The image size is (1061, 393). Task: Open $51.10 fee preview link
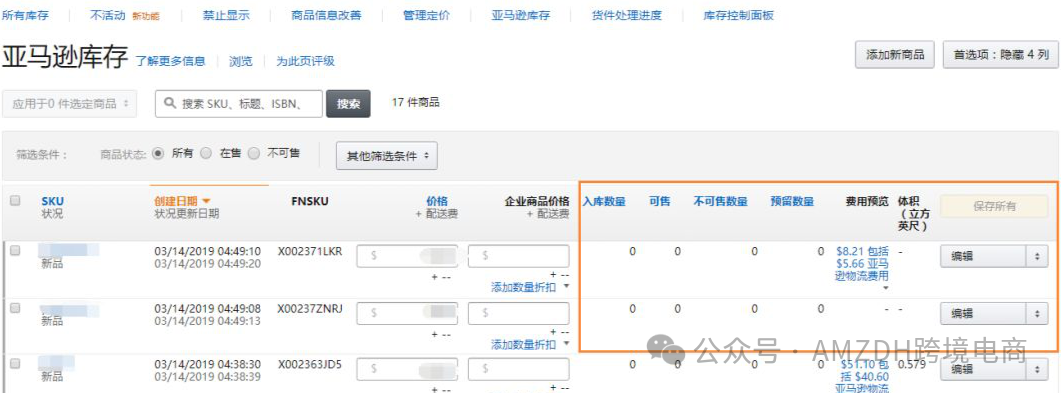pos(863,376)
